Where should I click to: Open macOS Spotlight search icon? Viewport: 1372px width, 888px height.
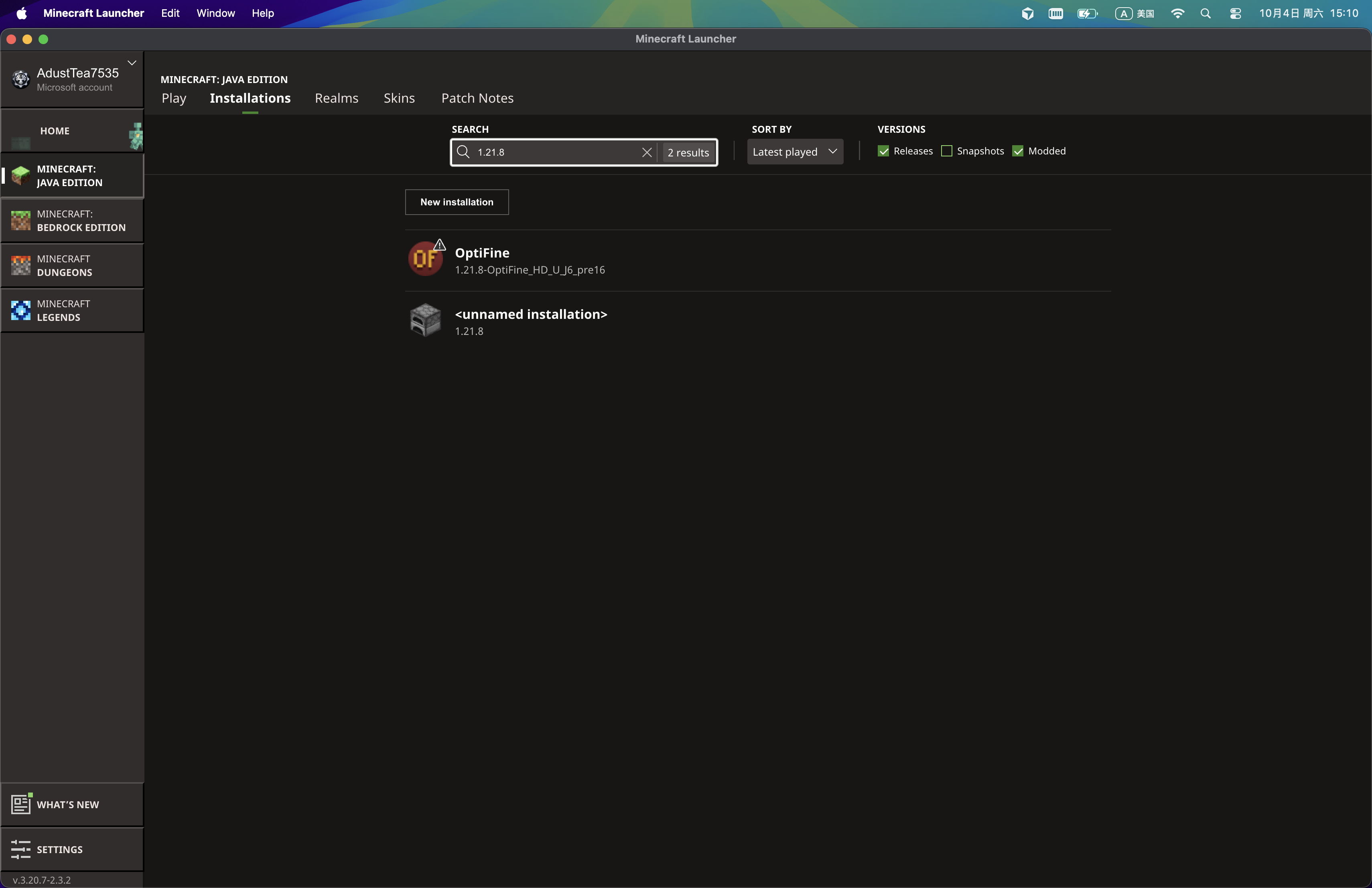coord(1206,13)
